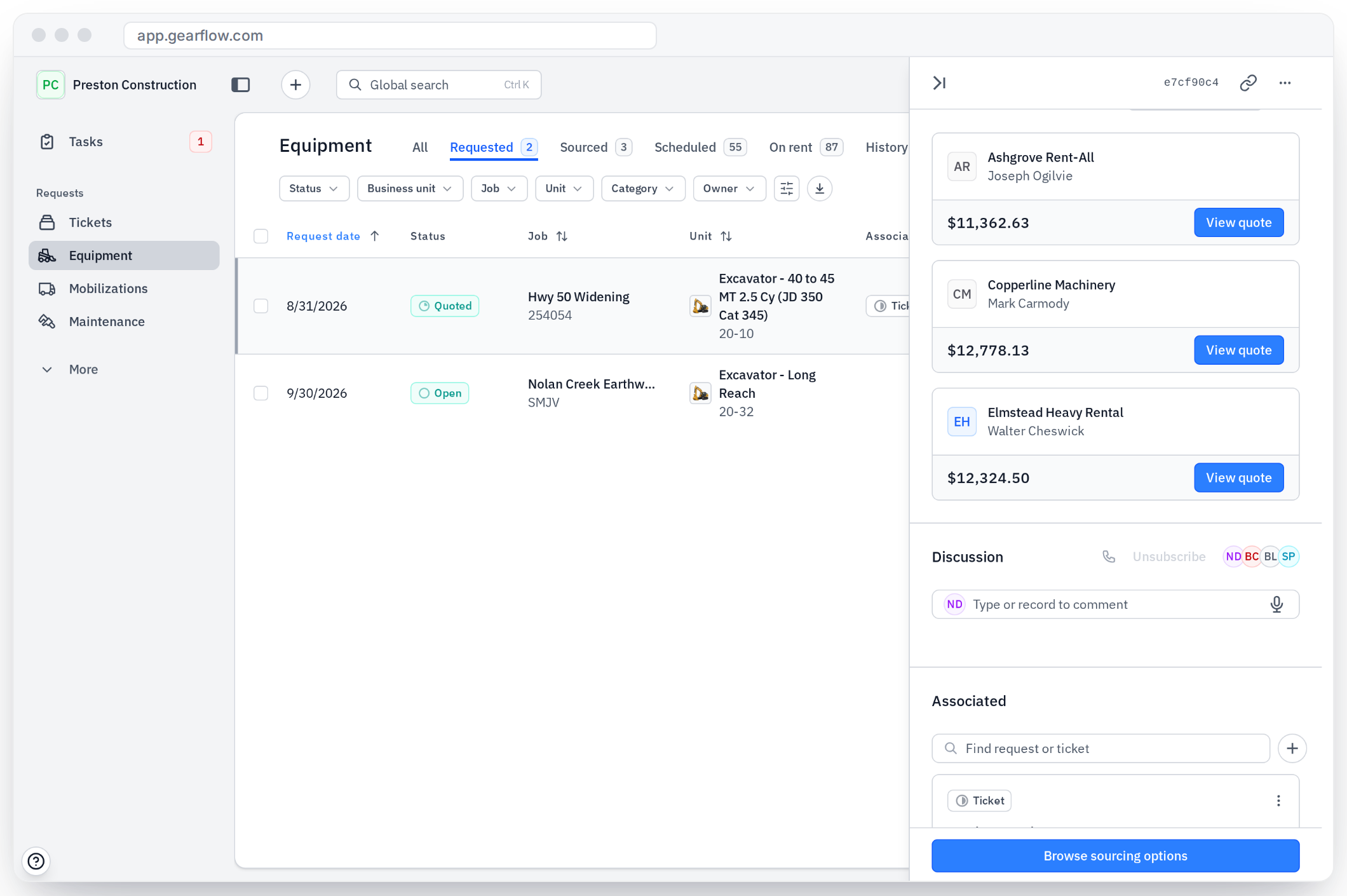The height and width of the screenshot is (896, 1347).
Task: Check the 8/31/2026 row checkbox
Action: pyautogui.click(x=261, y=306)
